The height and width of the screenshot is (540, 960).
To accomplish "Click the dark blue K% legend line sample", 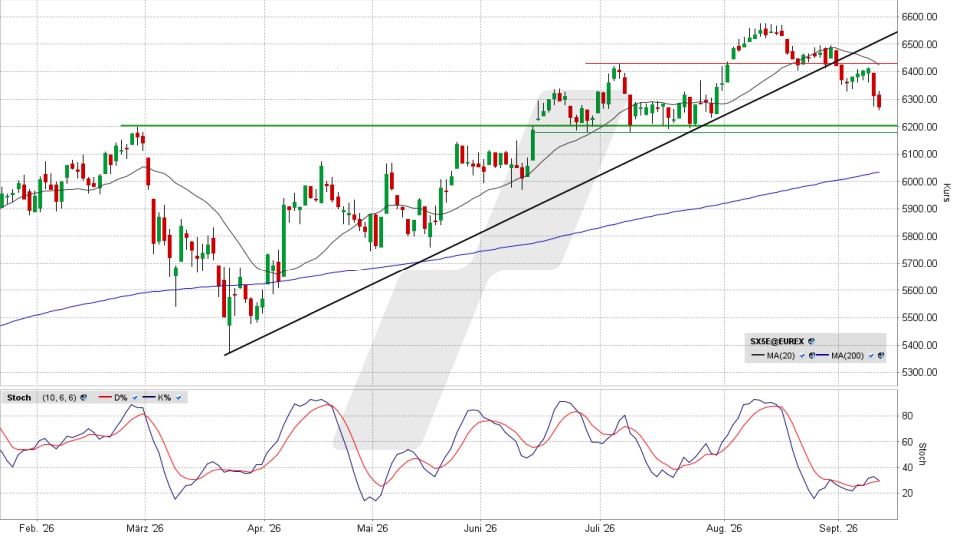I will (x=149, y=397).
